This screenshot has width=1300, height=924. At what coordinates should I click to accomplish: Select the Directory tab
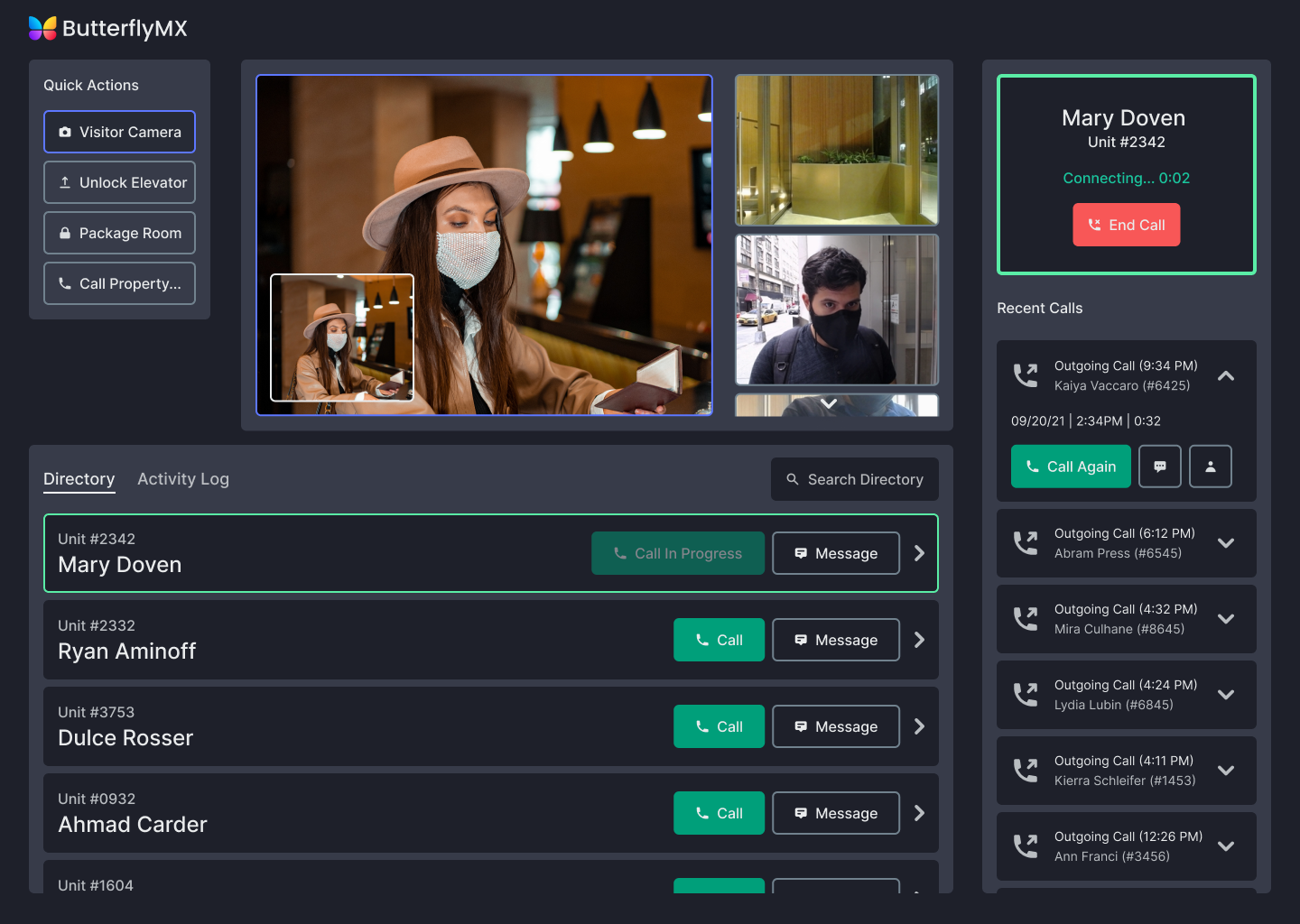point(79,479)
